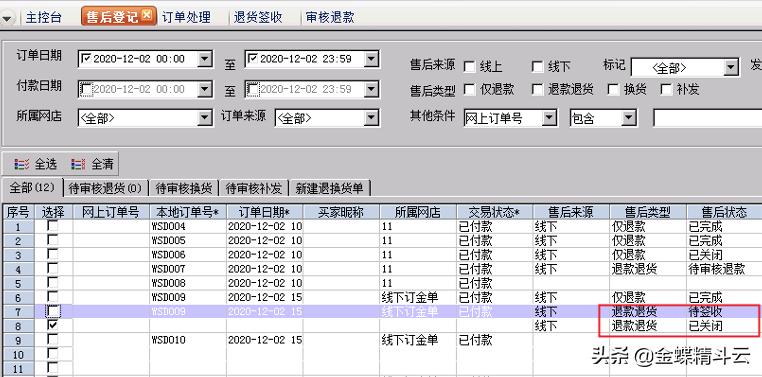Sort by 交易状态 column header
762x377 pixels.
pyautogui.click(x=495, y=212)
